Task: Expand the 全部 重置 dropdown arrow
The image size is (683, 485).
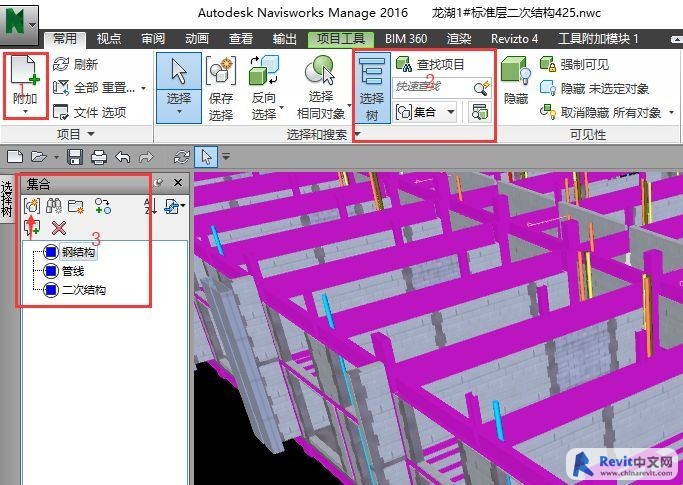Action: click(x=143, y=88)
